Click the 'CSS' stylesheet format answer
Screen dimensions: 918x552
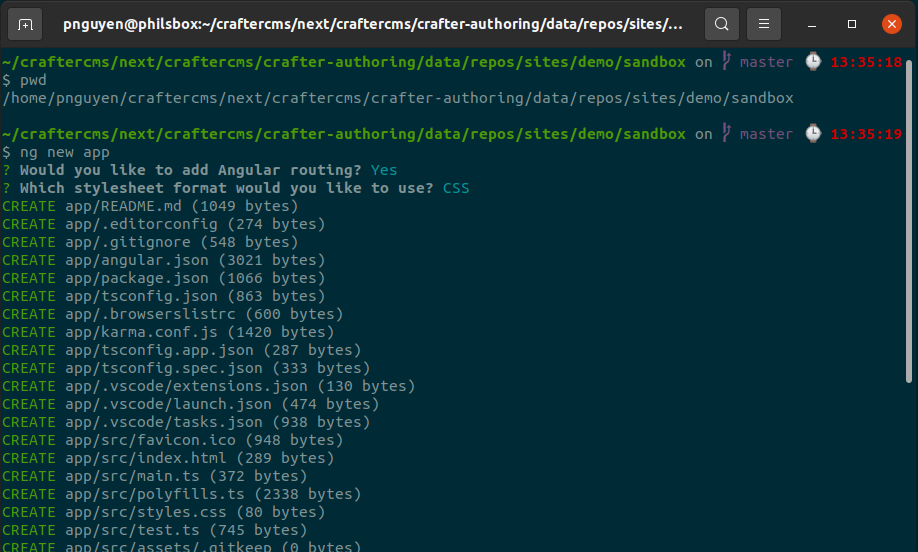[456, 188]
